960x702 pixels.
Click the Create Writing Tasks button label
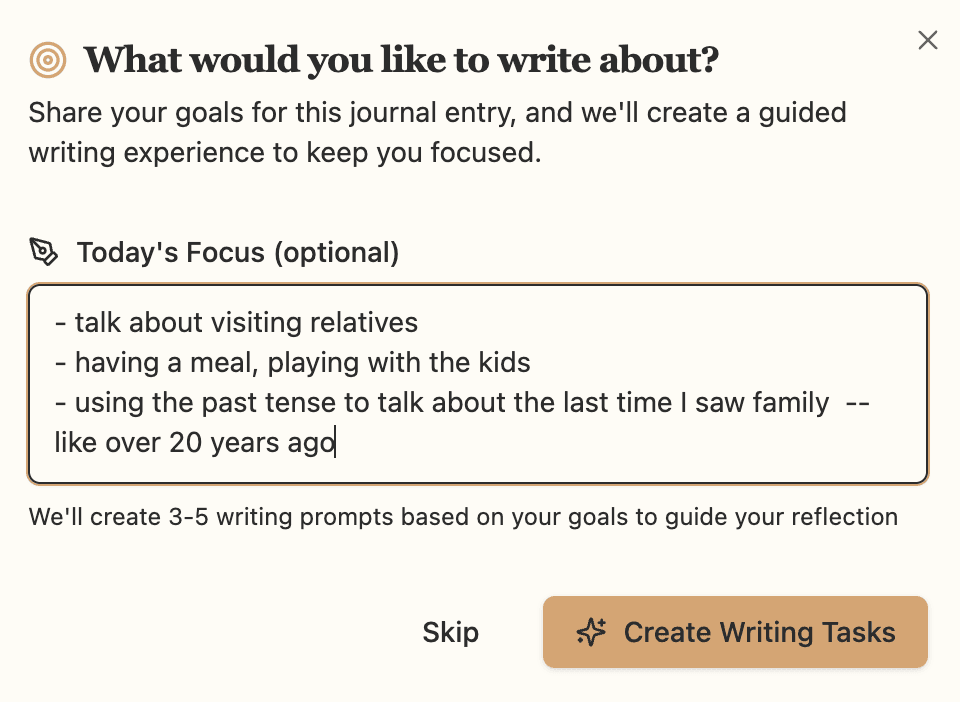tap(759, 632)
